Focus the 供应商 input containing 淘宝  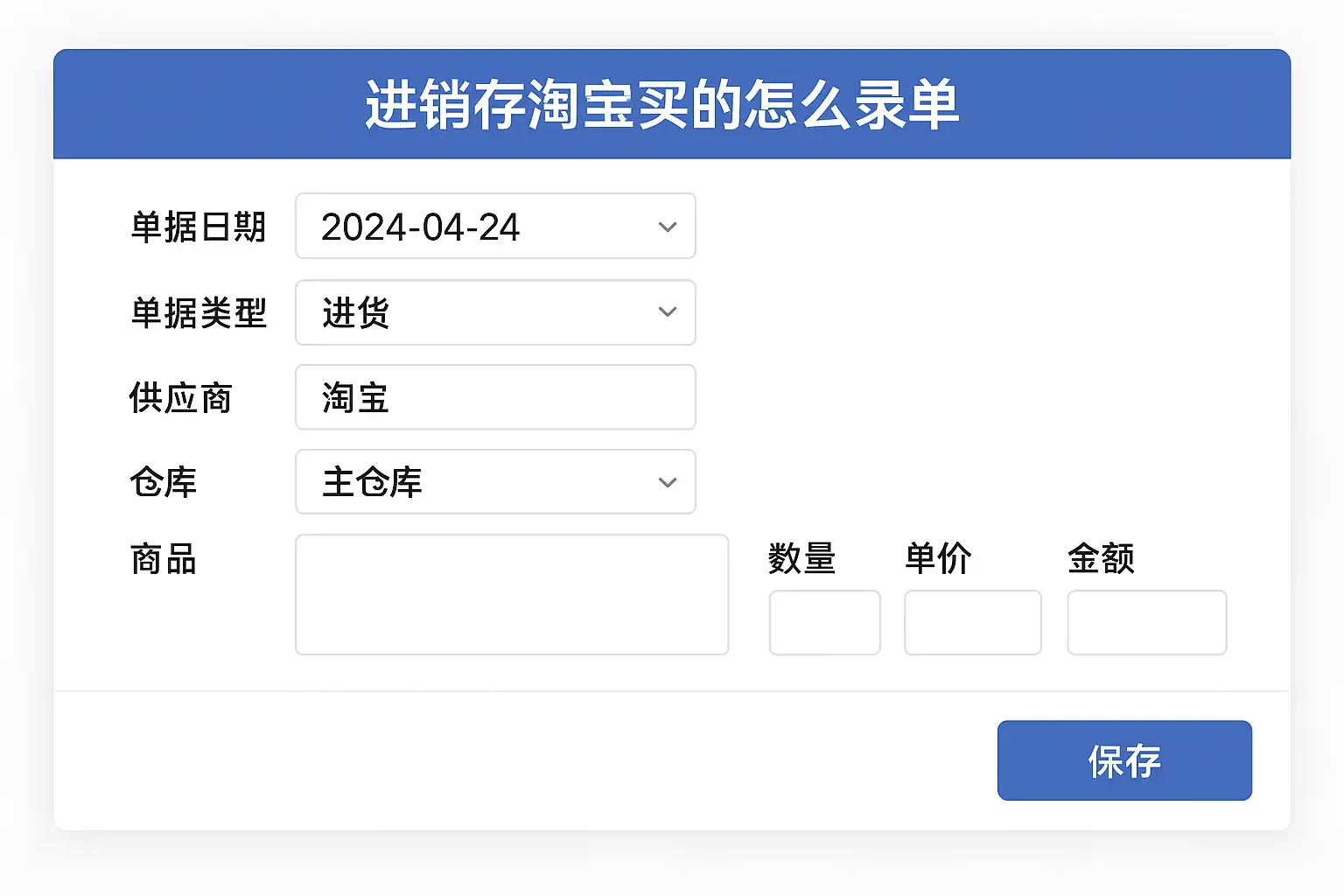[x=495, y=397]
